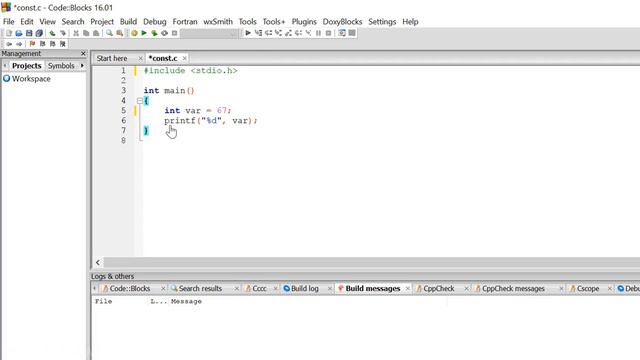
Task: Open the Help menu
Action: point(410,22)
